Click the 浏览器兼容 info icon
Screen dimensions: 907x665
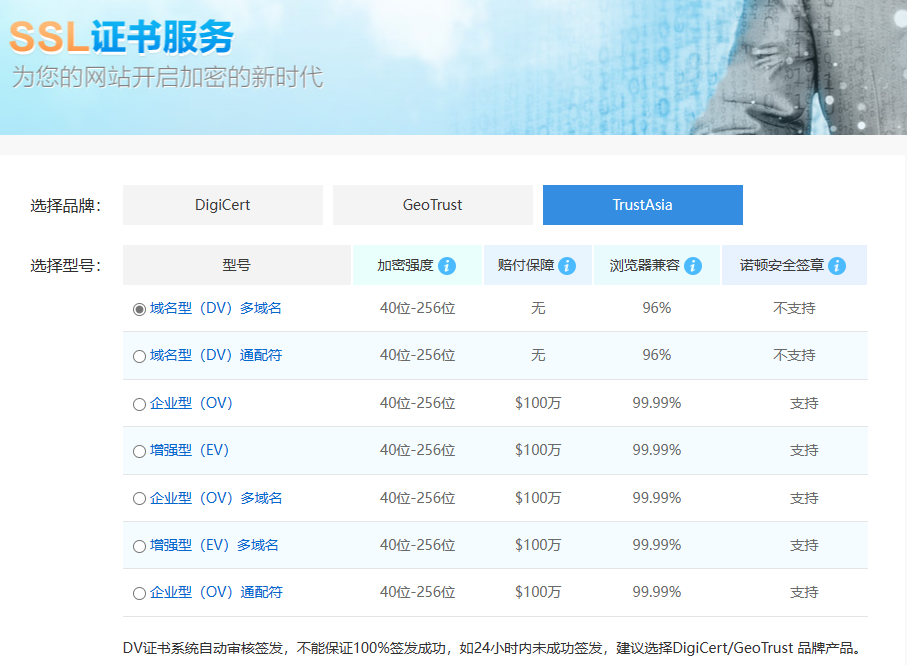691,265
